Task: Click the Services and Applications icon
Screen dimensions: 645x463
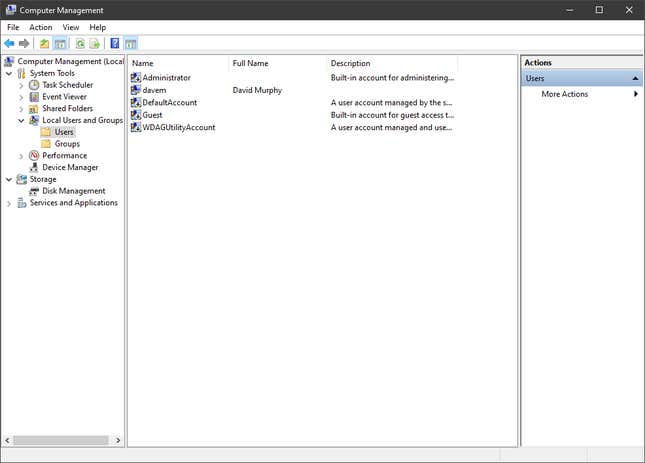Action: pyautogui.click(x=21, y=203)
